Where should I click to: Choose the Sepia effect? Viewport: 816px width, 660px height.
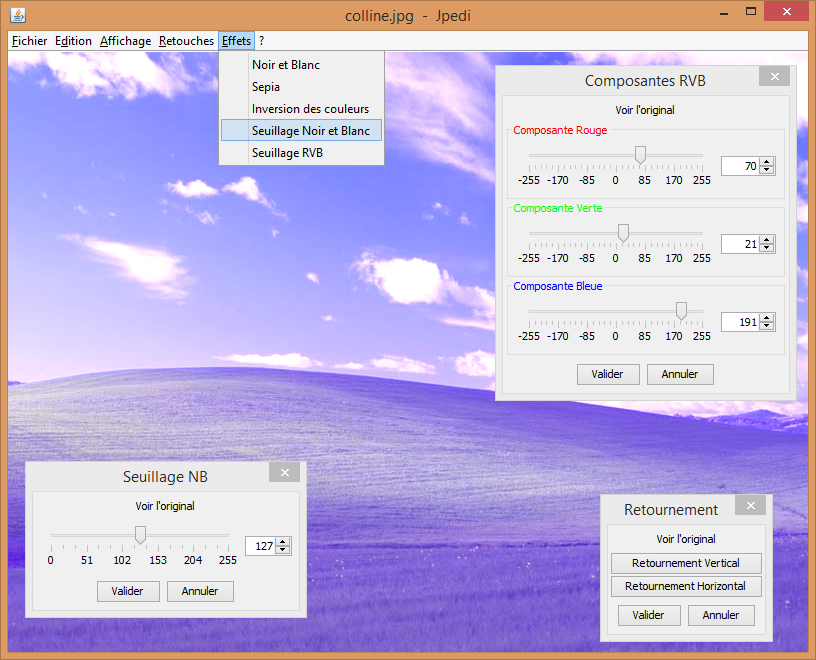click(x=301, y=87)
